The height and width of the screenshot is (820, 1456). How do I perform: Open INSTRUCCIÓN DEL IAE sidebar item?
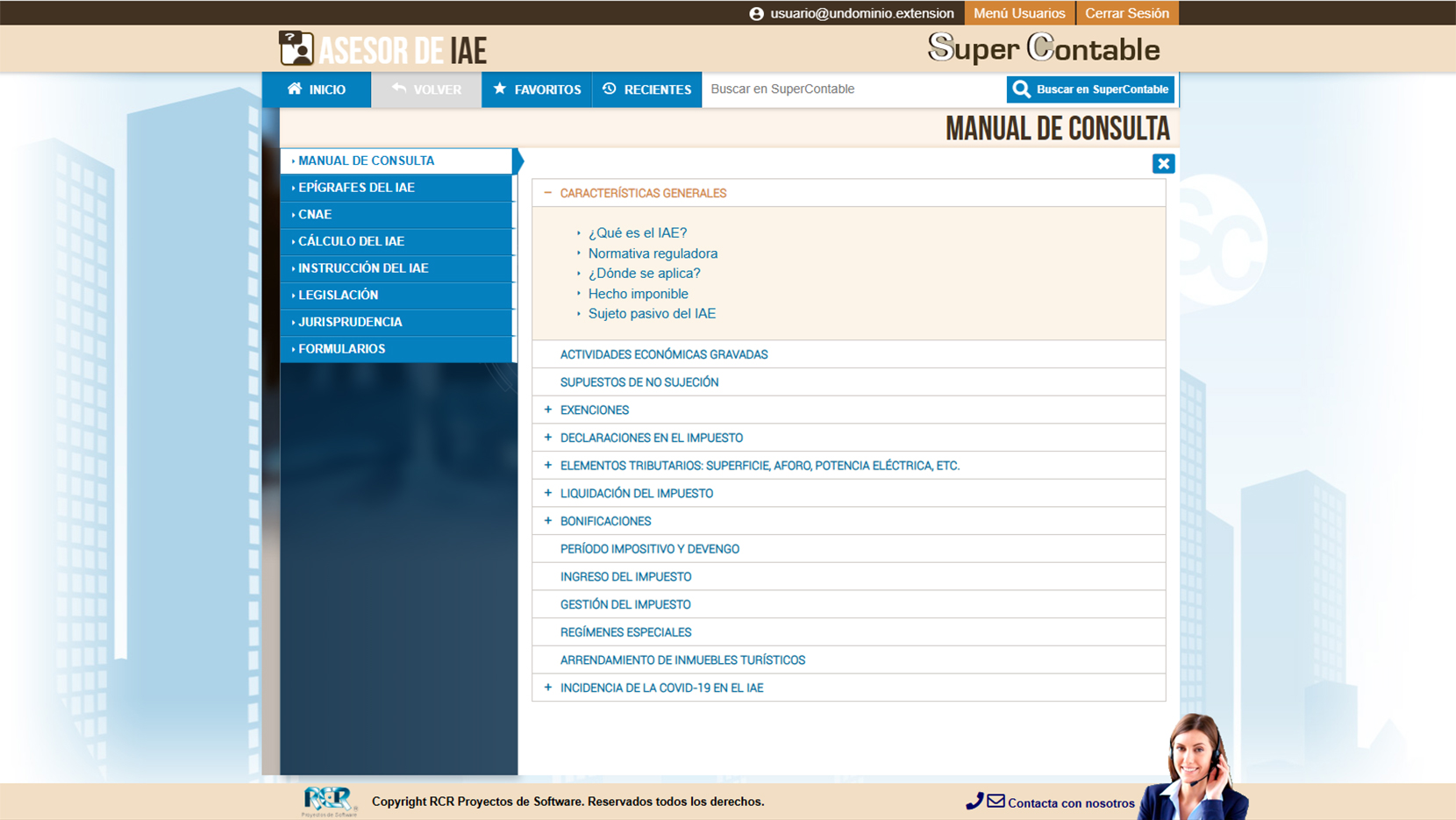pyautogui.click(x=396, y=268)
